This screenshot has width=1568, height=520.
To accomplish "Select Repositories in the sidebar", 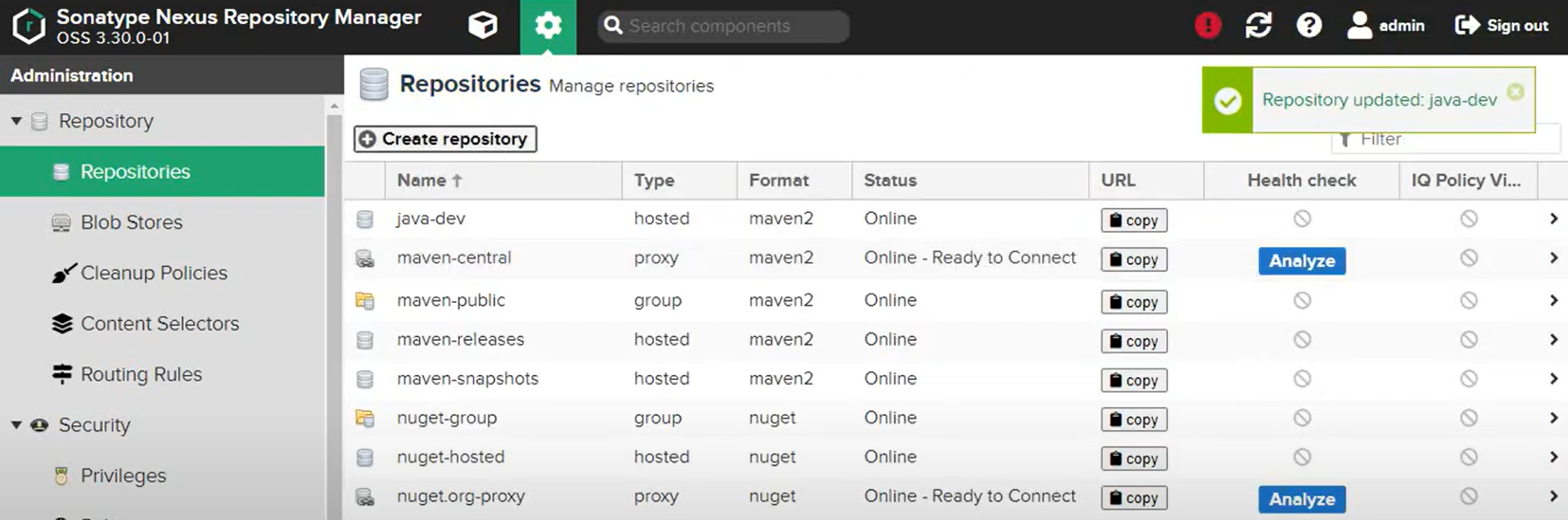I will click(x=162, y=171).
